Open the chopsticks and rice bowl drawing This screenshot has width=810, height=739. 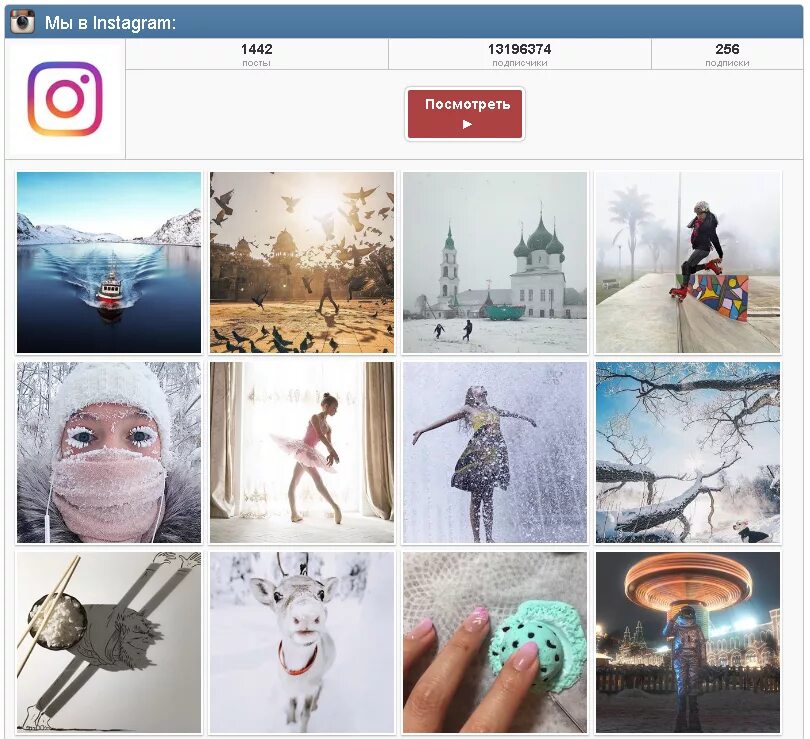click(109, 642)
